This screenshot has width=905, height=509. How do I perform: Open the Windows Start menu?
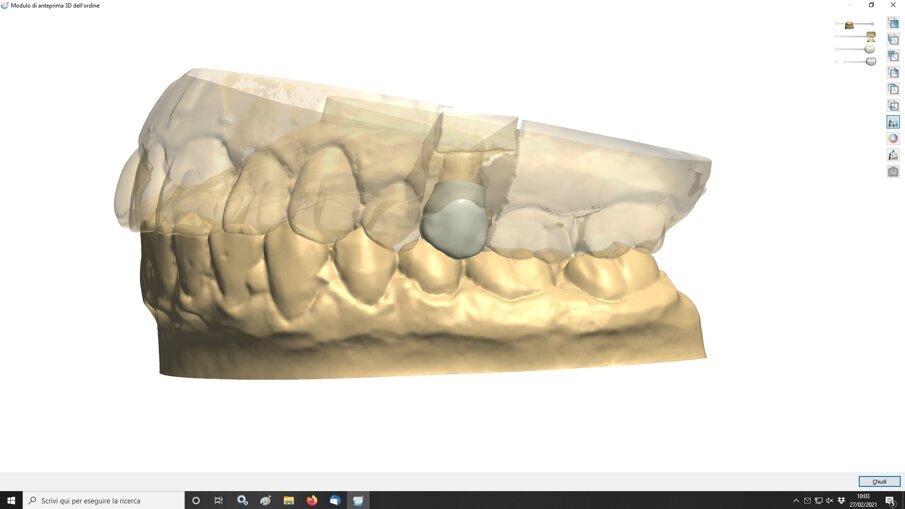click(x=11, y=500)
